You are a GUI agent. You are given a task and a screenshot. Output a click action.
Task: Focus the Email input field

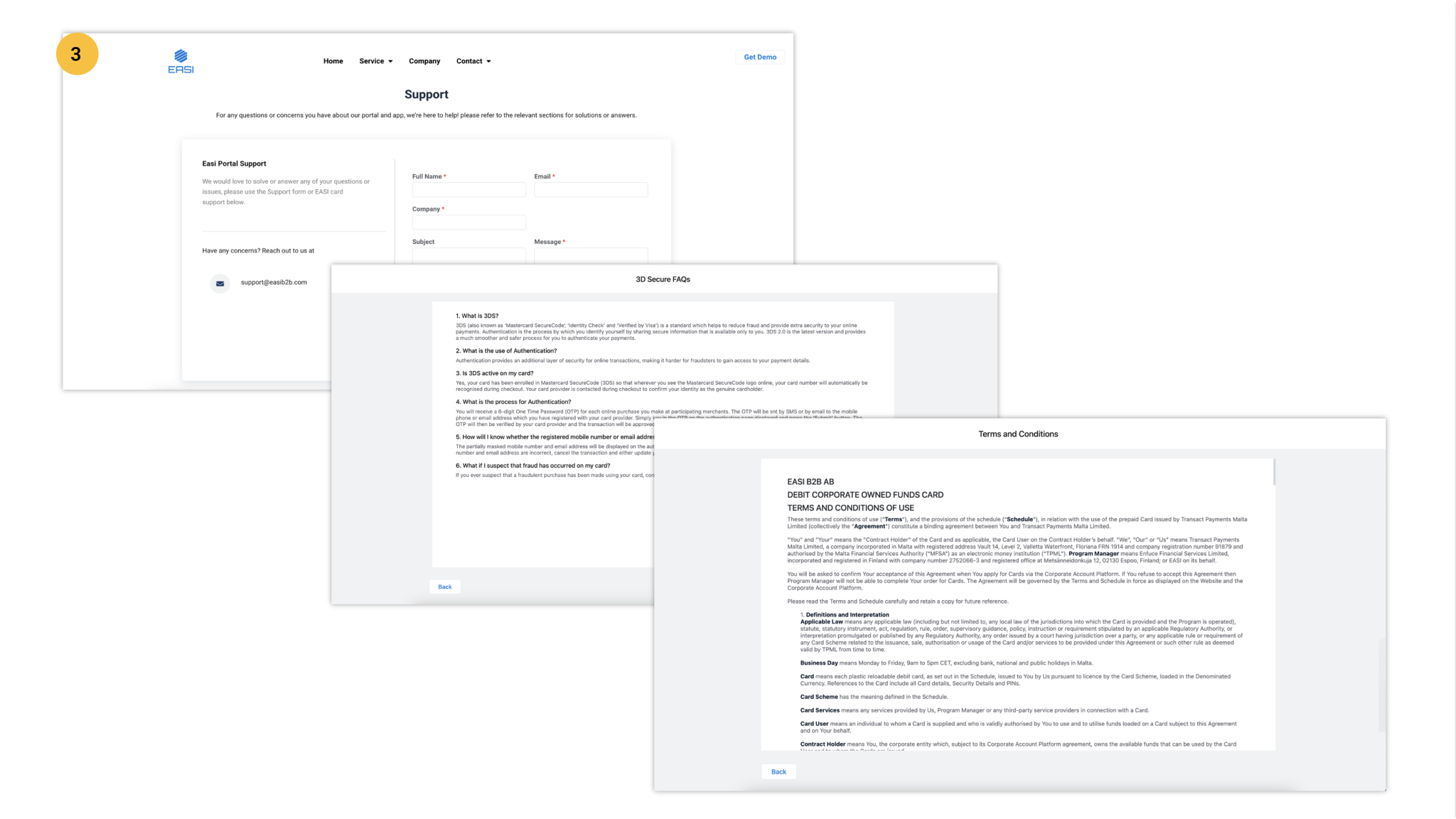pyautogui.click(x=591, y=190)
